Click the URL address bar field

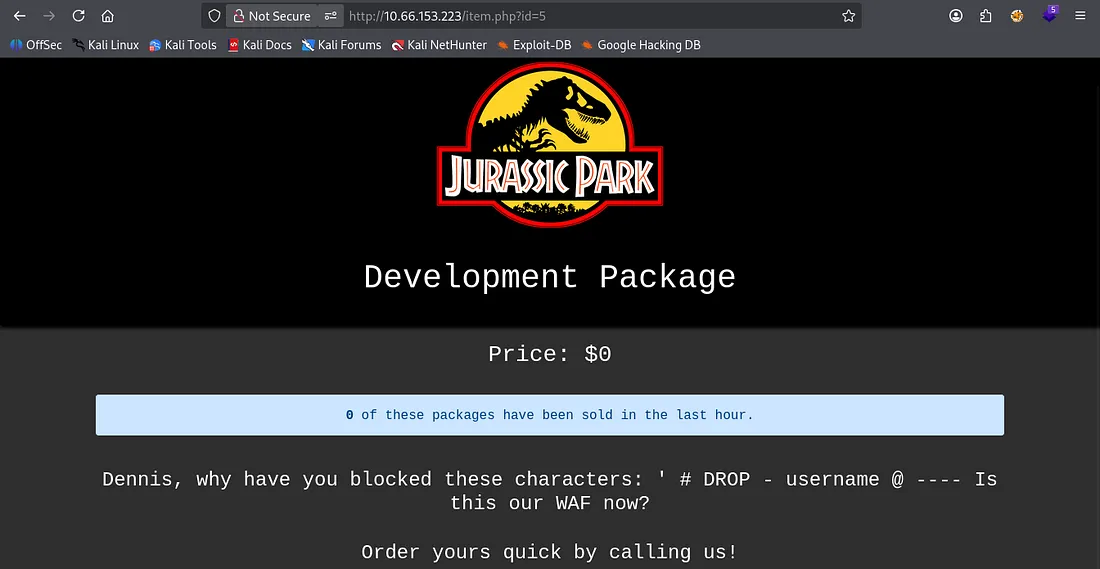coord(590,16)
